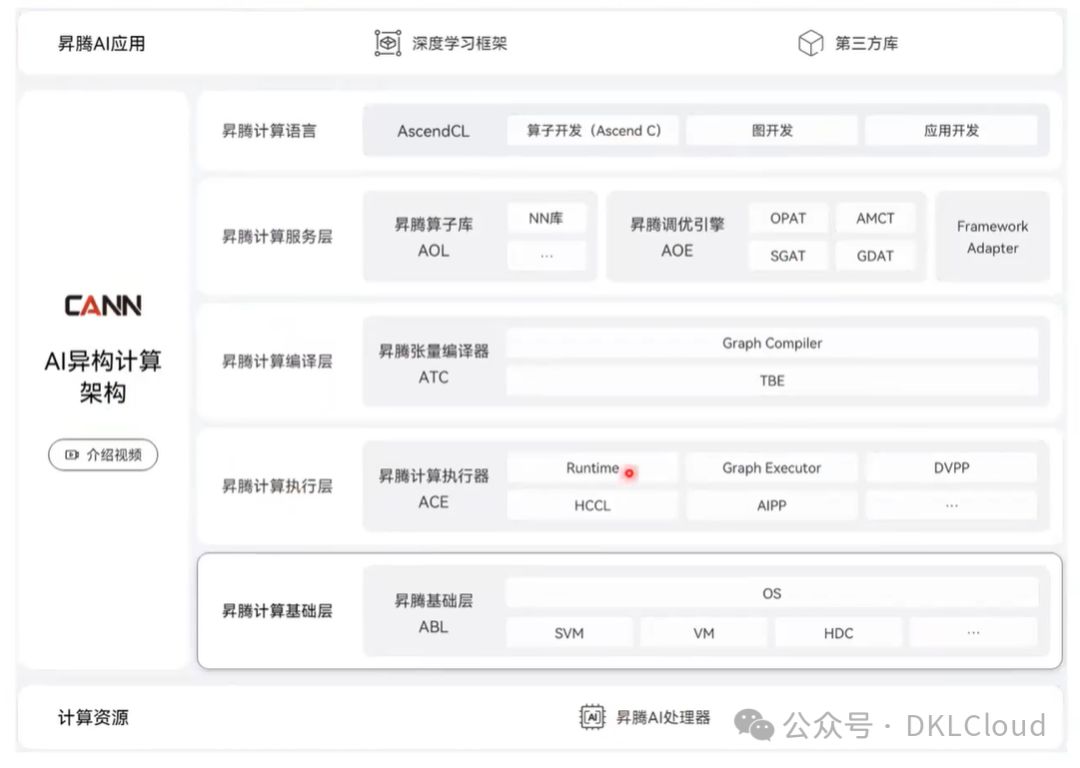The image size is (1080, 768).
Task: Click the TBE bar
Action: (772, 380)
